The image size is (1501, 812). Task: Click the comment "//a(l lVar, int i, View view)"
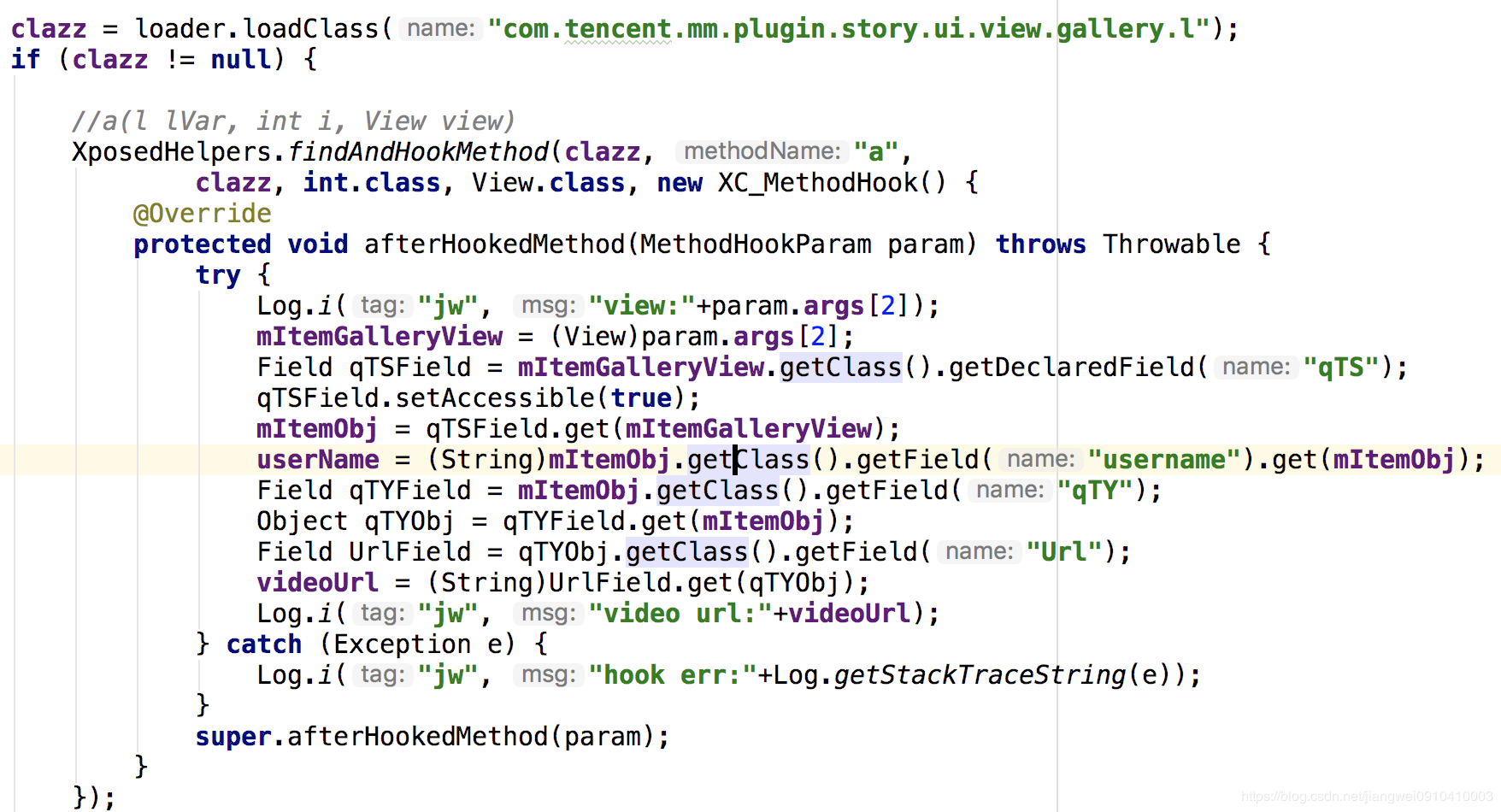293,121
